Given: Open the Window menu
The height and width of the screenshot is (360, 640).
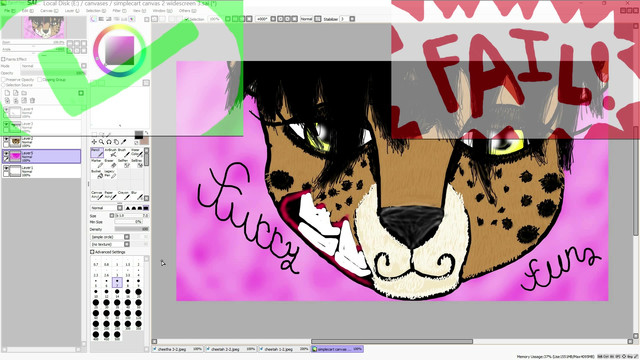Looking at the screenshot, I should (x=161, y=11).
